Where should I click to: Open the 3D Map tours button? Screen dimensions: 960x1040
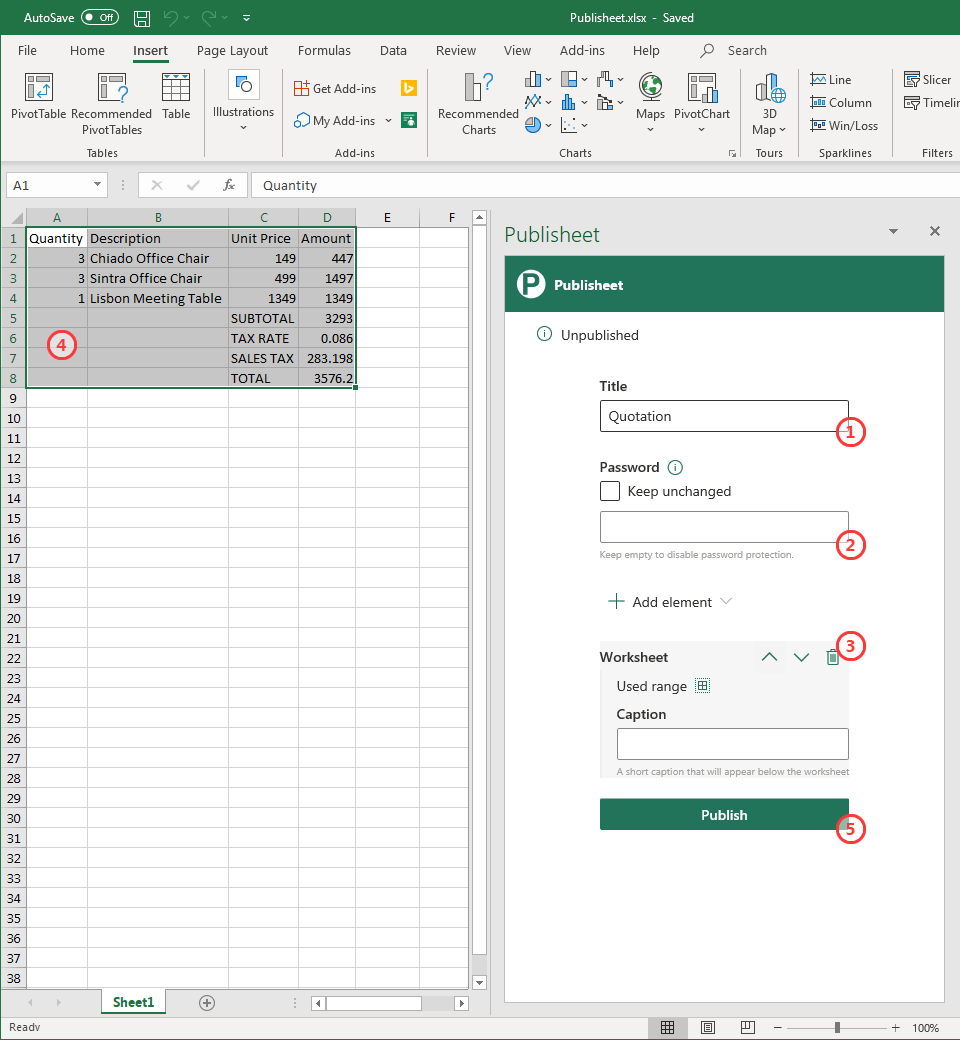[x=769, y=103]
